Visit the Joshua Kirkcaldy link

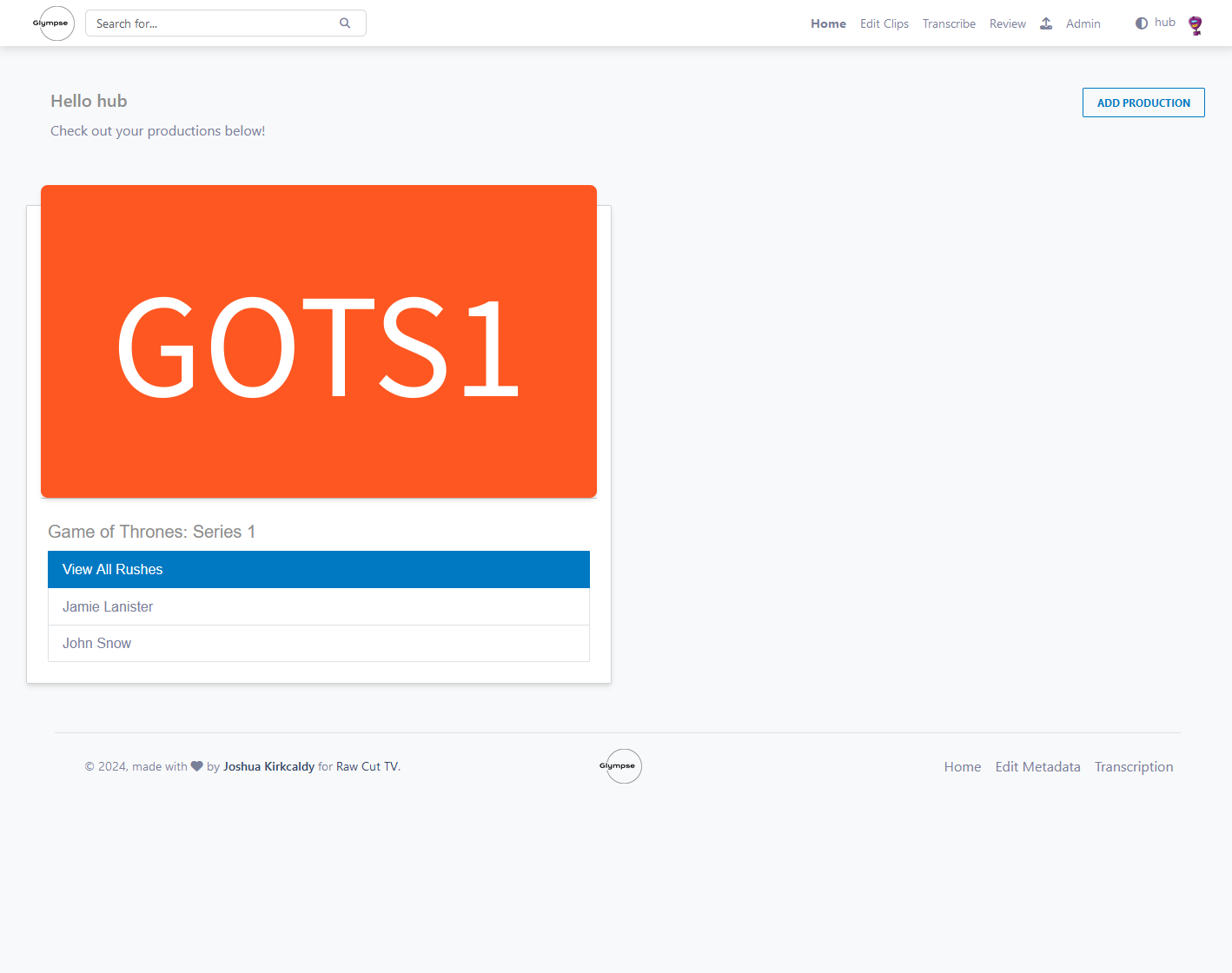268,766
